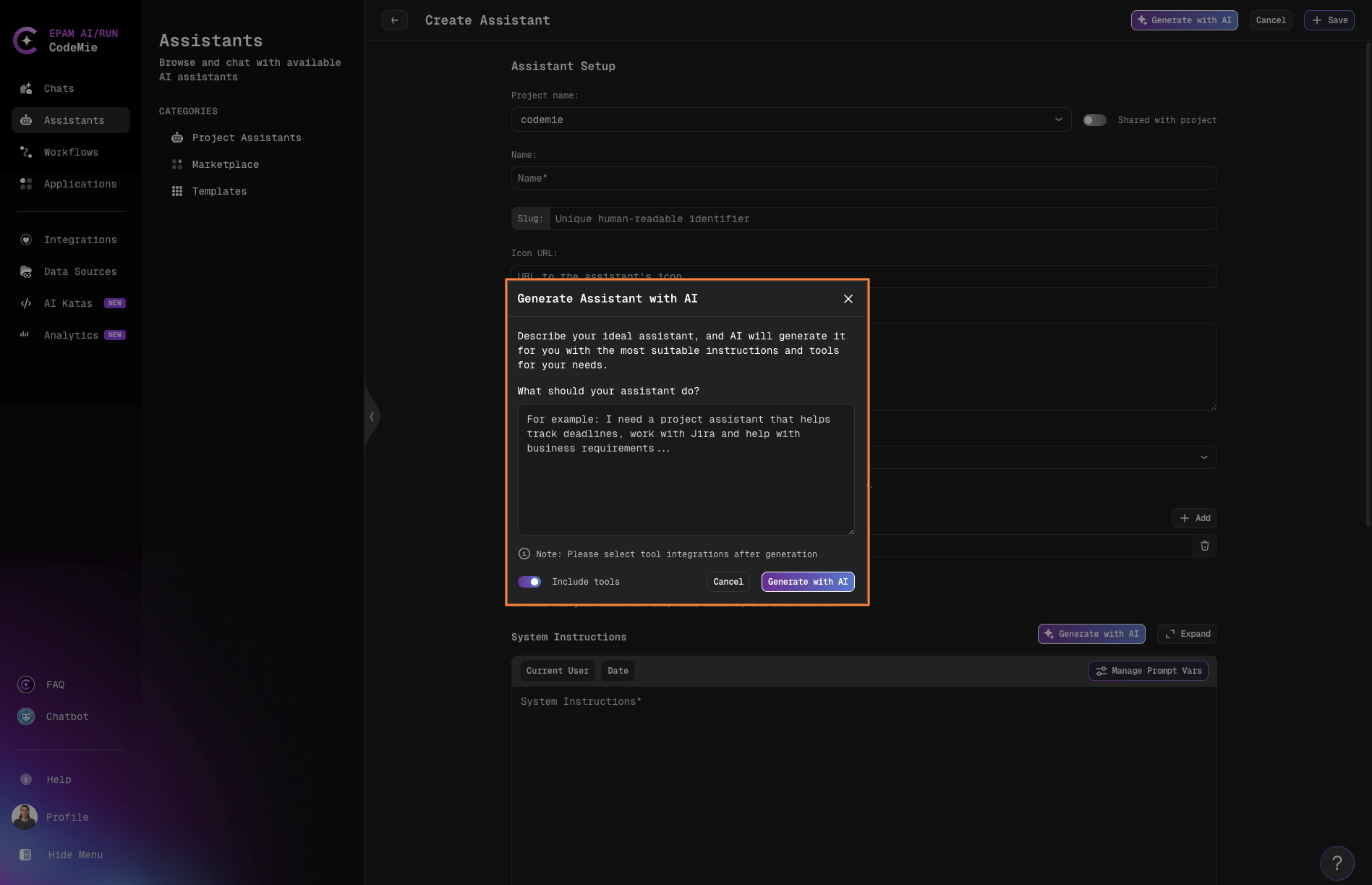The image size is (1372, 885).
Task: Select the Marketplace category
Action: click(x=225, y=164)
